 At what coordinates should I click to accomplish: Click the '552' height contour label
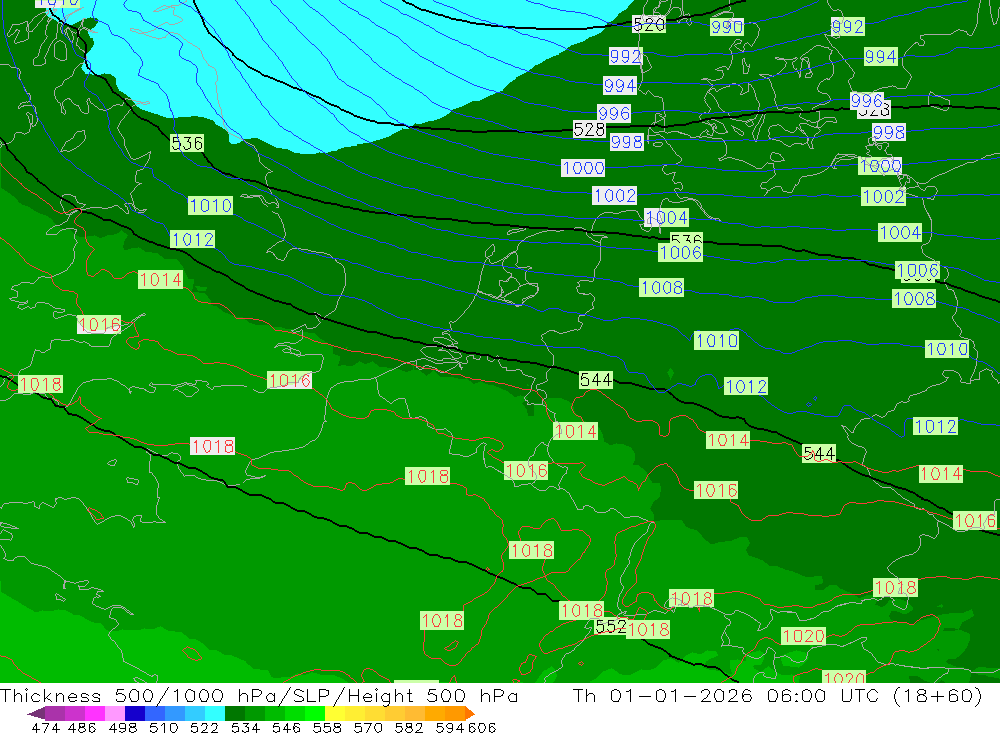(x=610, y=626)
